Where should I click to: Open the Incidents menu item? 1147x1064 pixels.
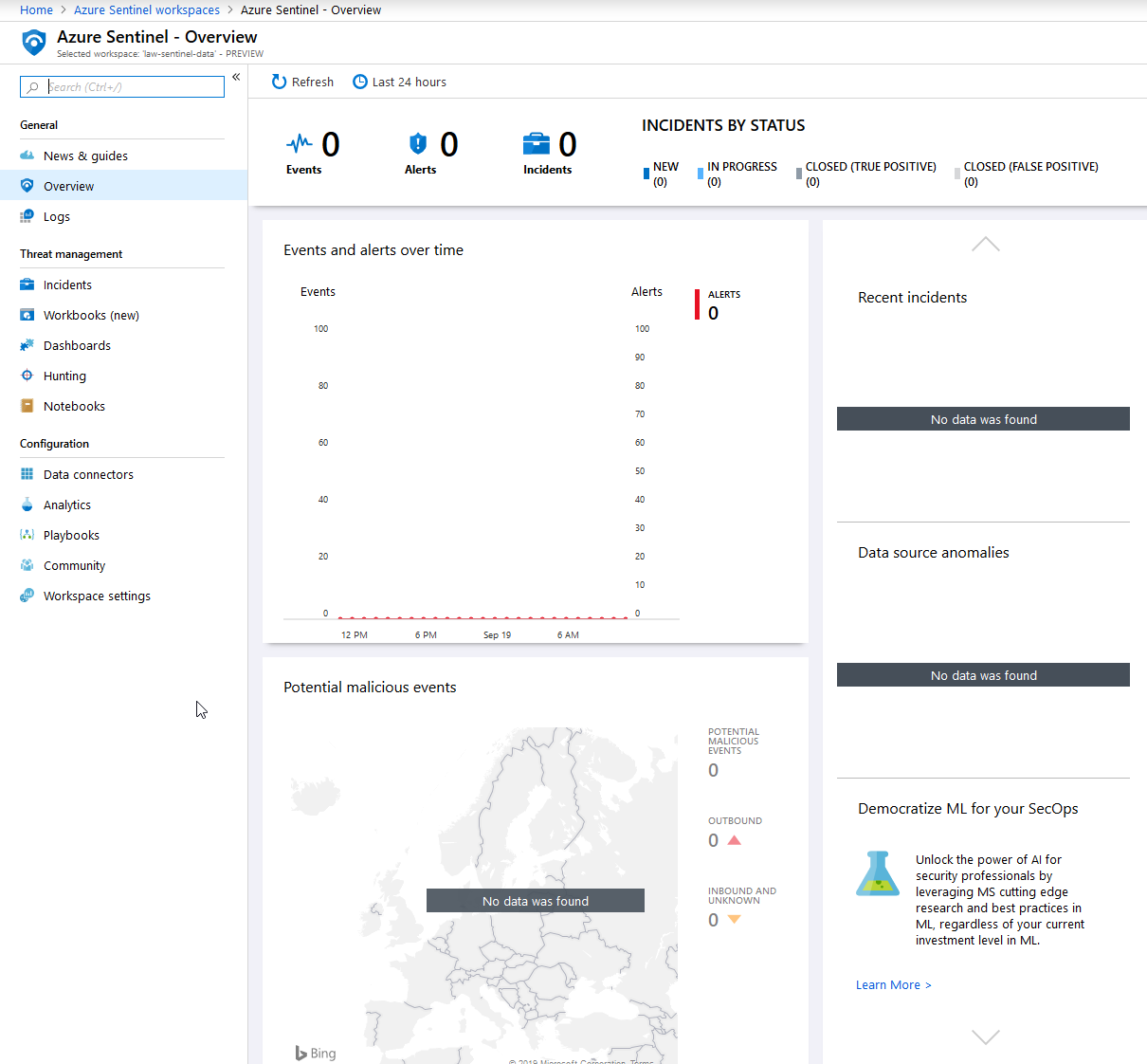tap(67, 284)
